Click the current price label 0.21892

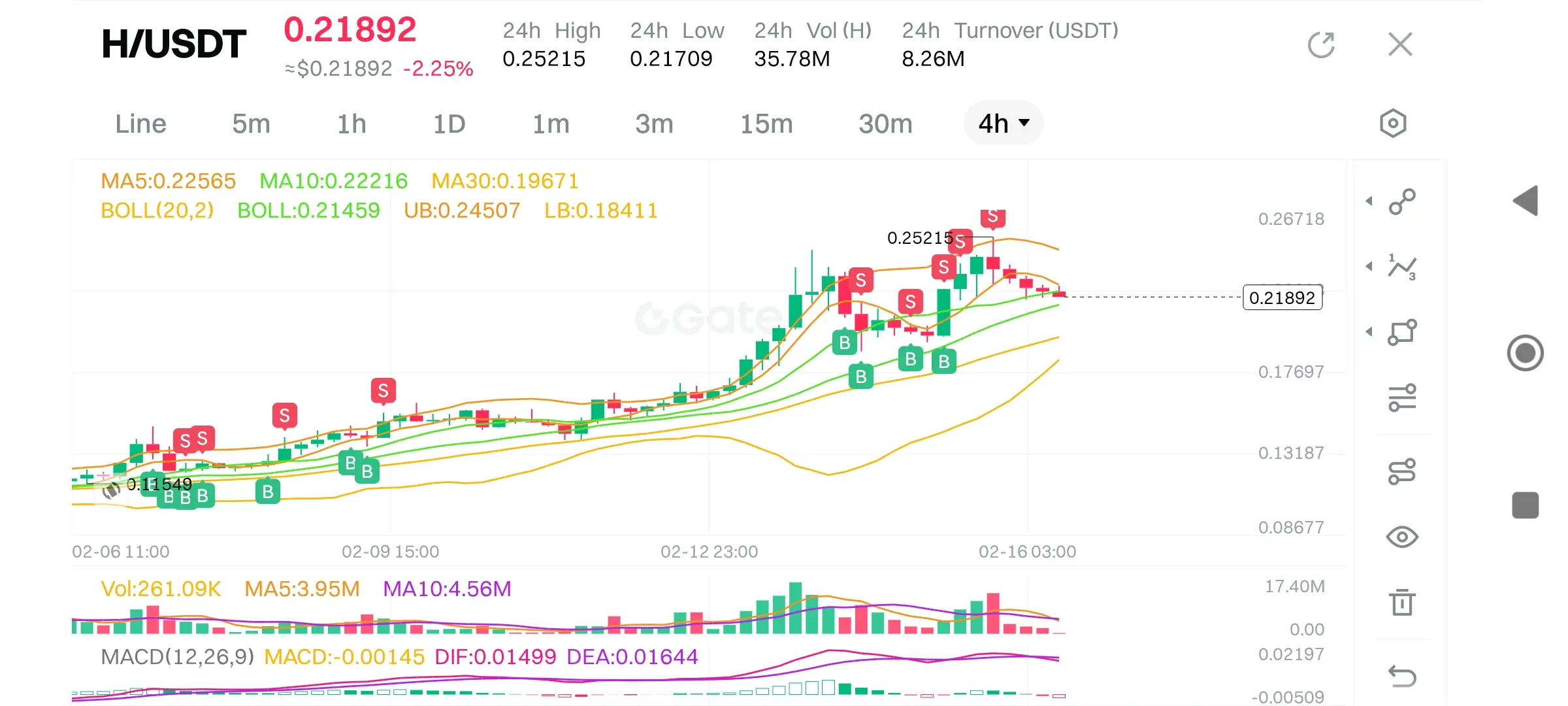1282,298
